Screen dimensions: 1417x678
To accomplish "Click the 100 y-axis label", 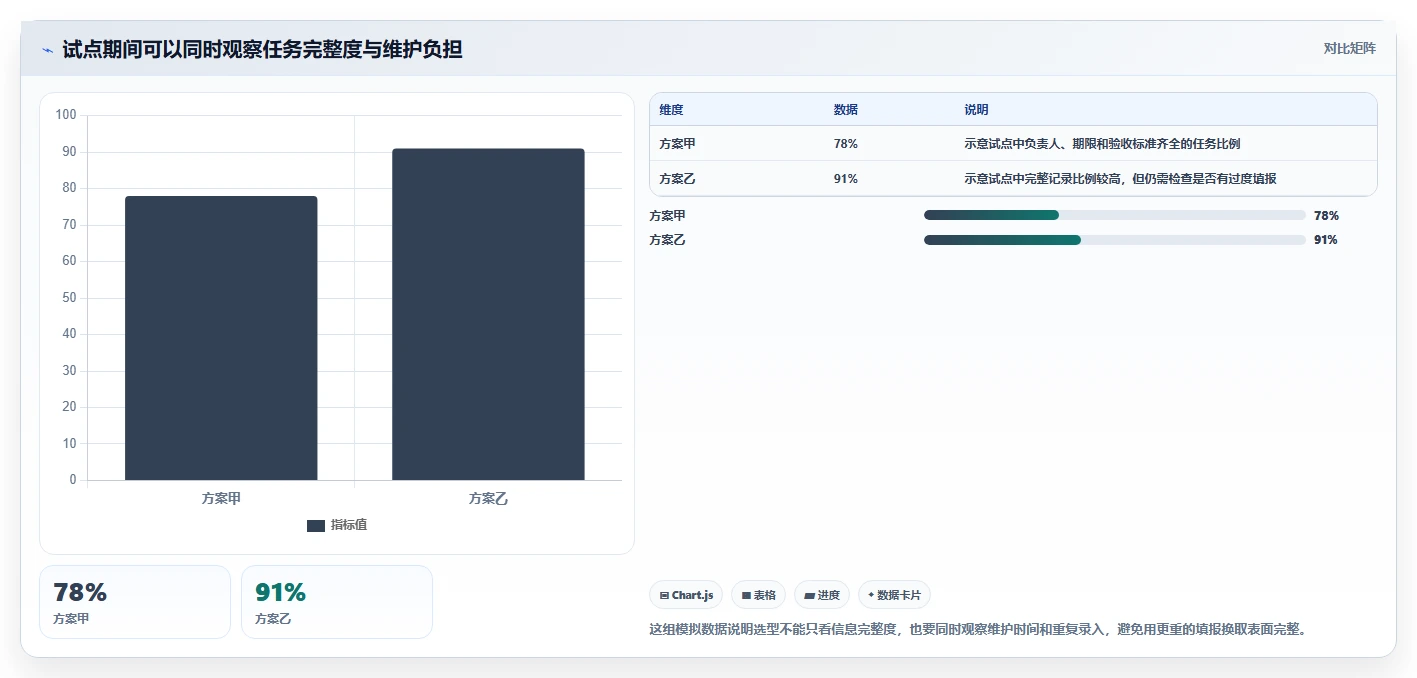I will (x=66, y=115).
